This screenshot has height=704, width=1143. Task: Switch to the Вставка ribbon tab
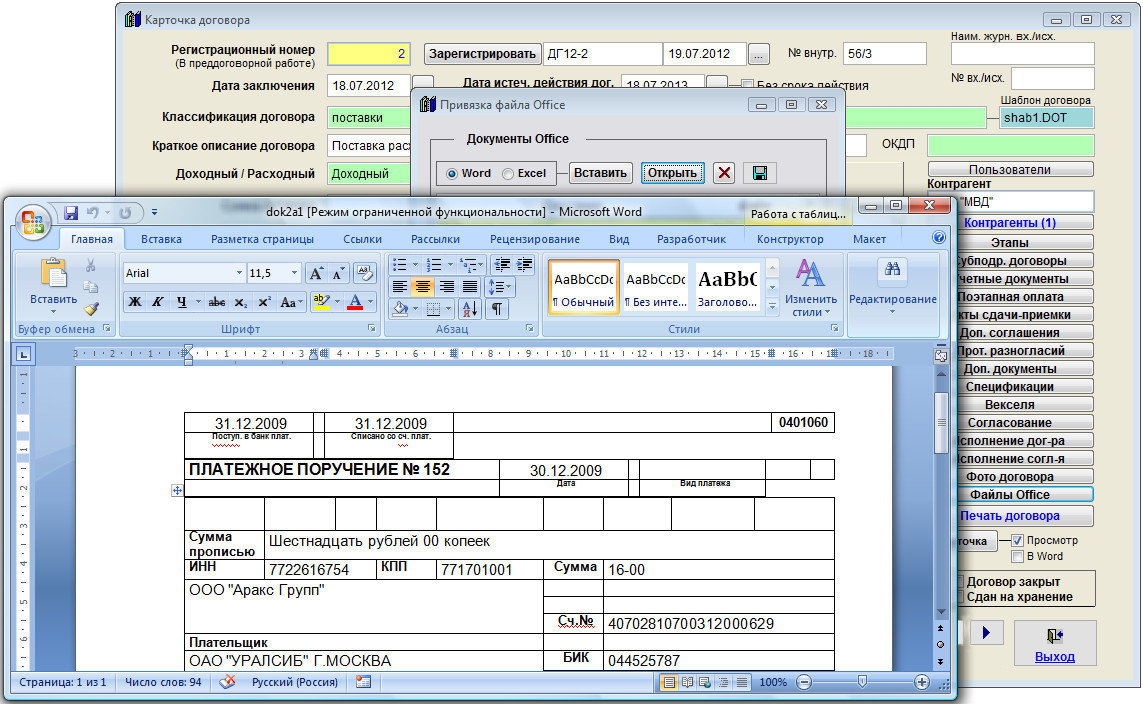pyautogui.click(x=161, y=239)
